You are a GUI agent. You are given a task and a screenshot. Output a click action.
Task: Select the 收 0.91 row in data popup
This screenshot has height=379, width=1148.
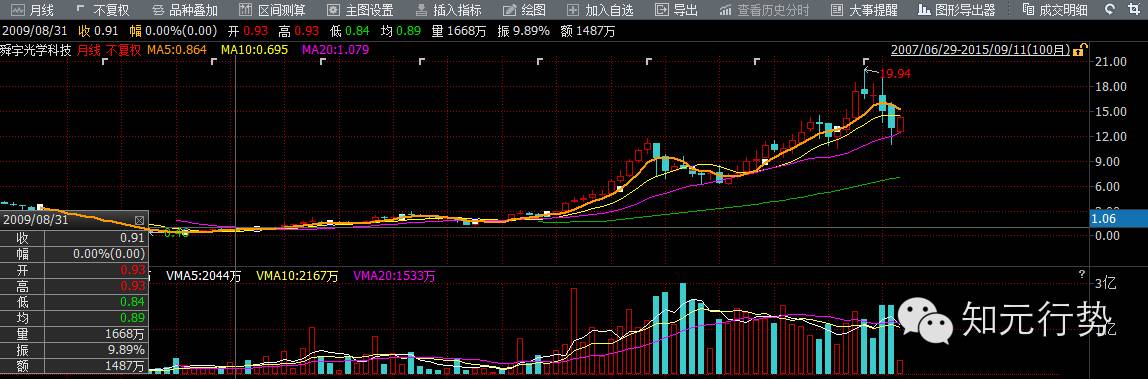click(74, 238)
